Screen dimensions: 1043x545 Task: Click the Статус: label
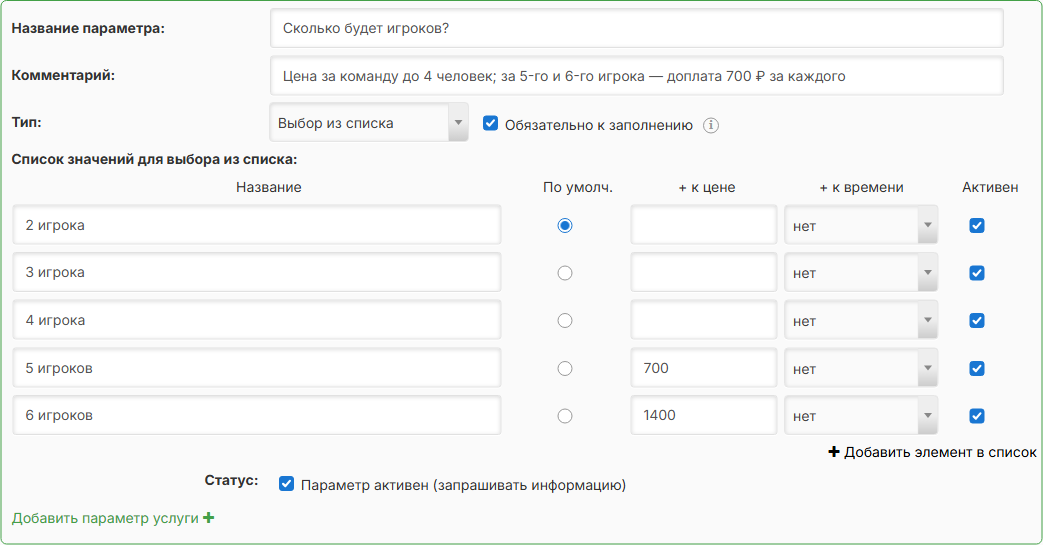(231, 480)
